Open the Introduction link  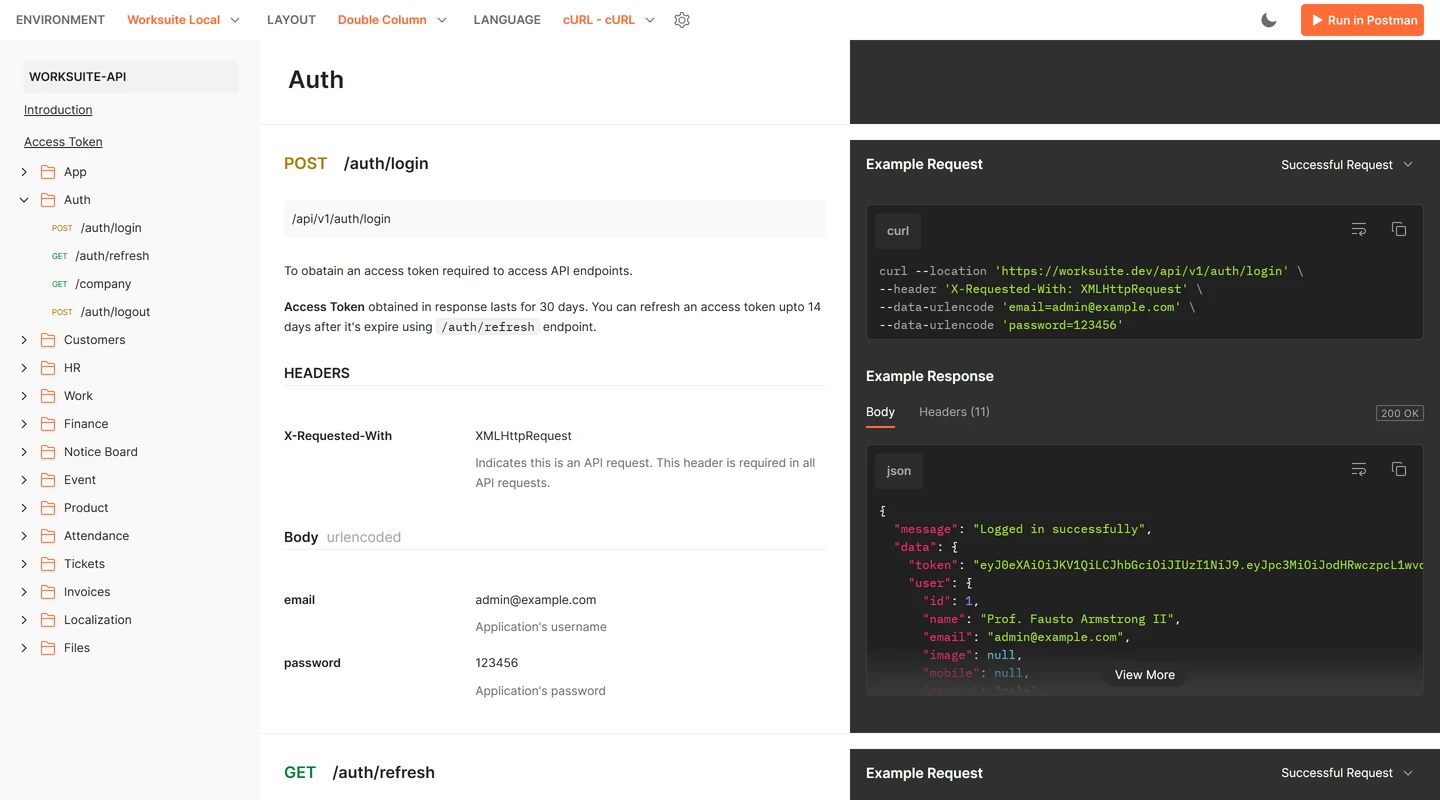(58, 110)
